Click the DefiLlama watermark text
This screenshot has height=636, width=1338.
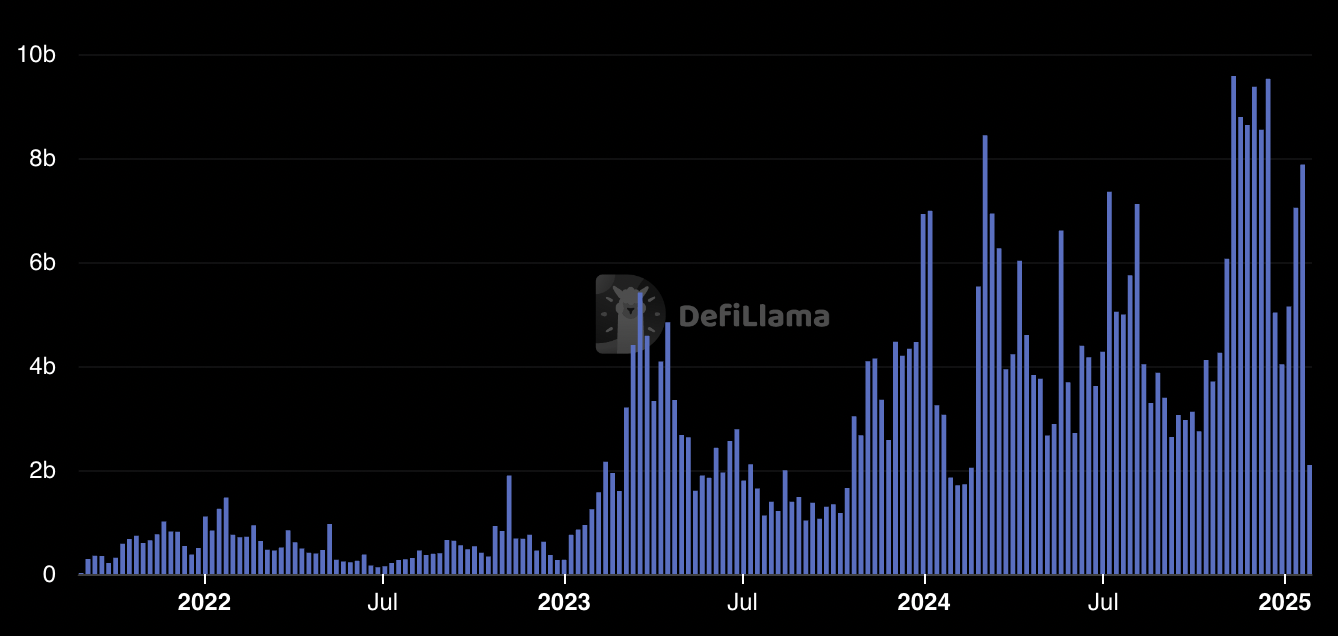point(754,317)
